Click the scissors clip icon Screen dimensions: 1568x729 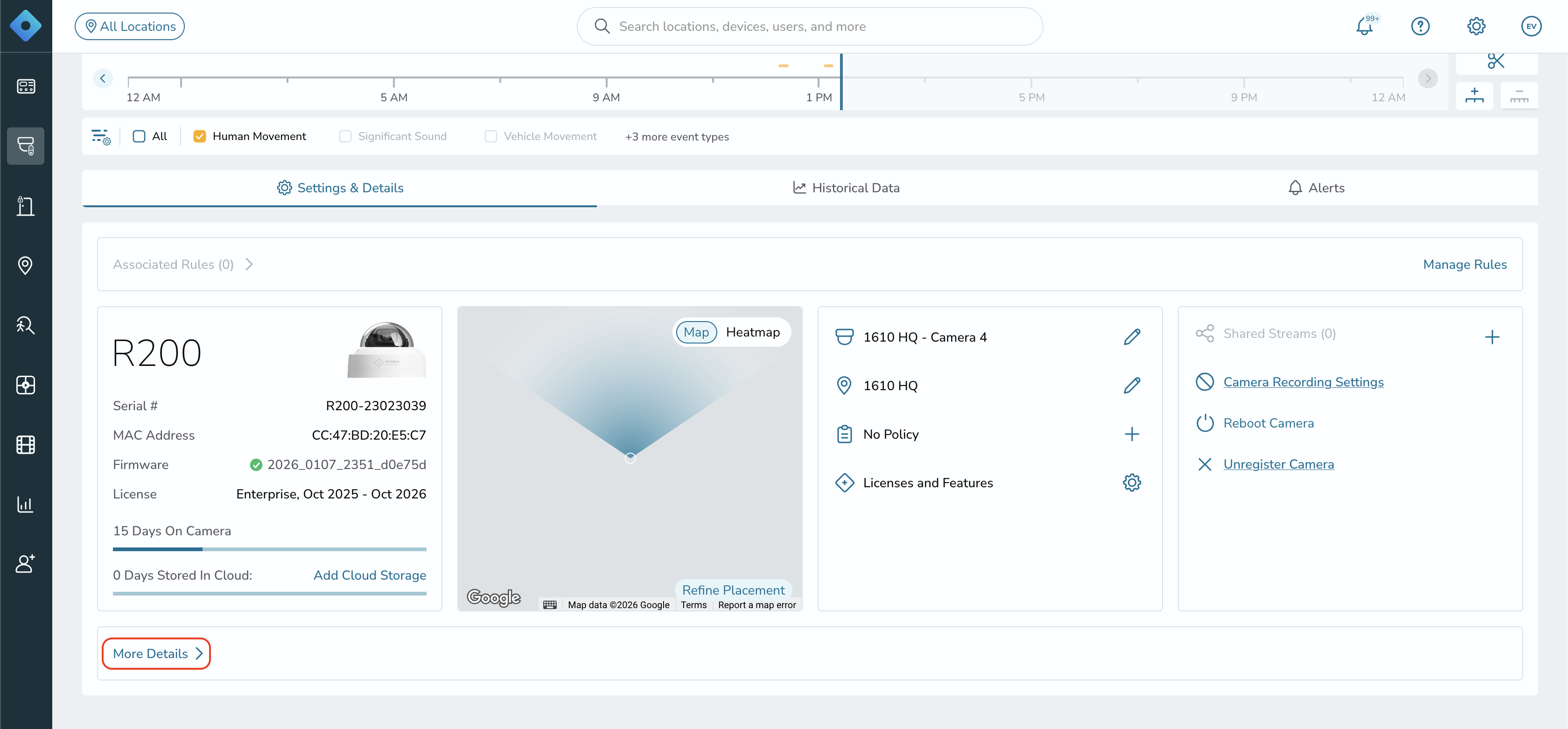(1496, 61)
